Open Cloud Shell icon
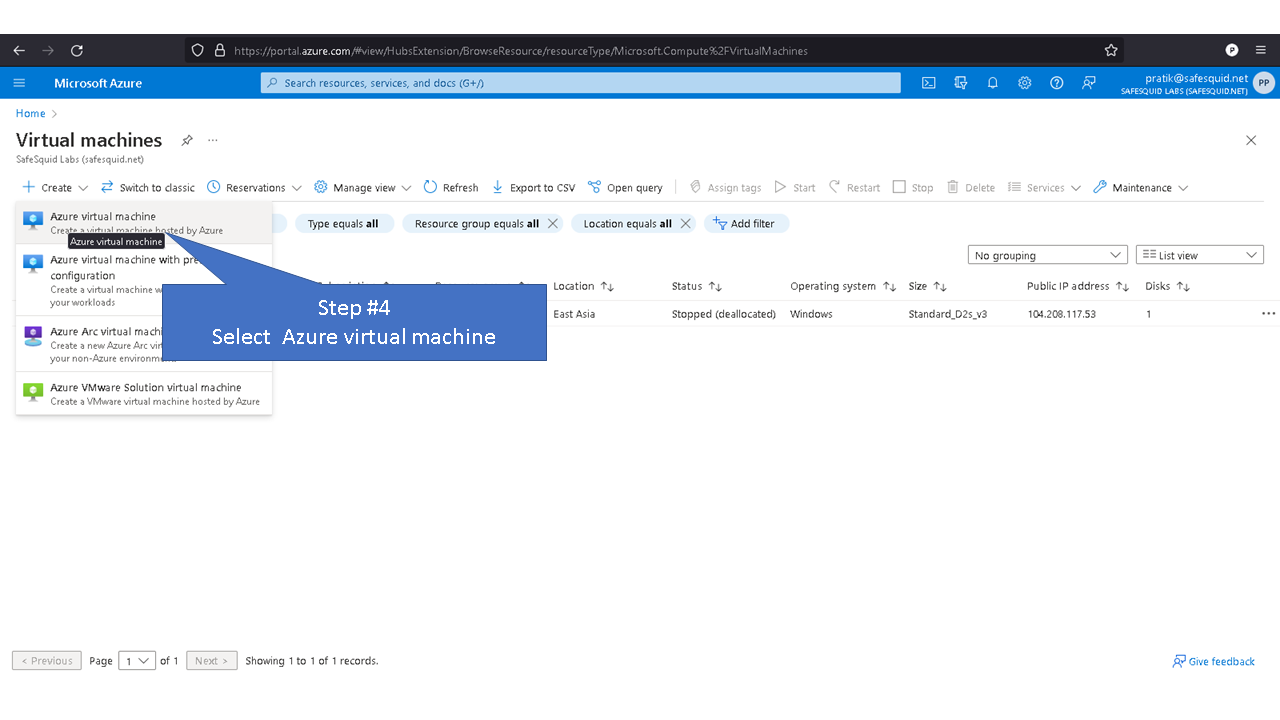Viewport: 1280px width, 720px height. click(x=929, y=83)
